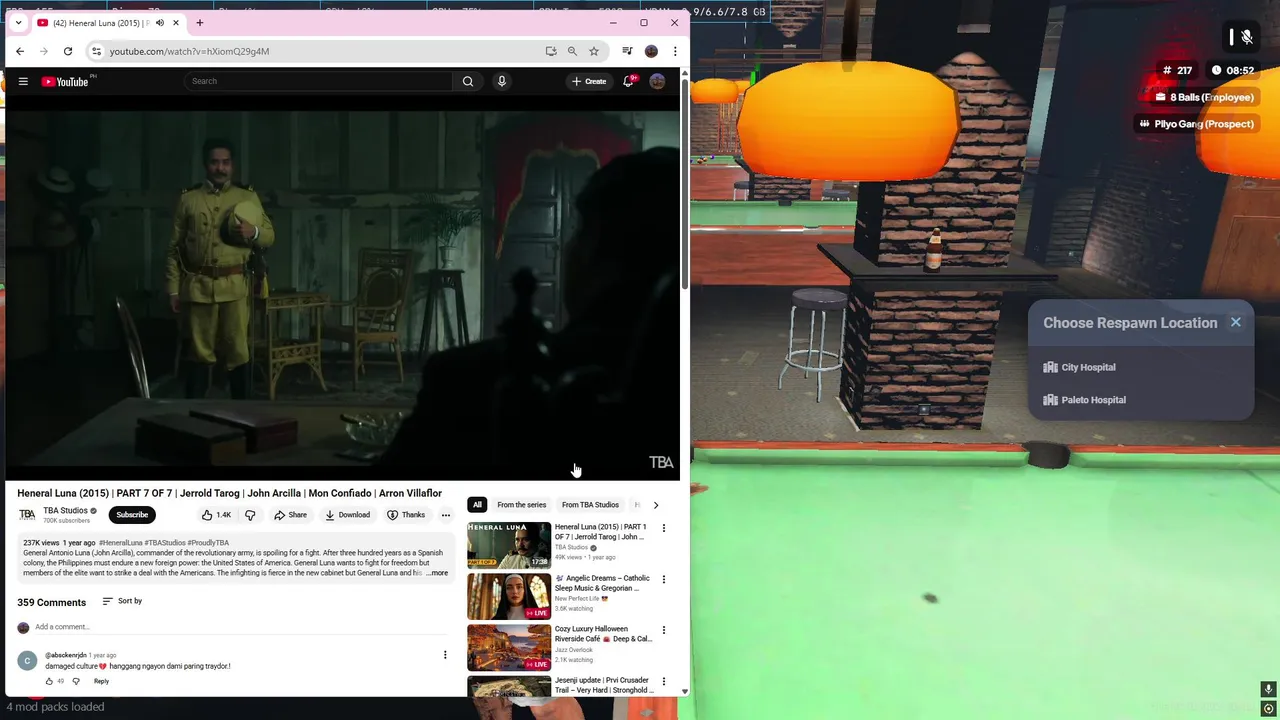Open the browser zoom magnifier icon

(x=572, y=51)
